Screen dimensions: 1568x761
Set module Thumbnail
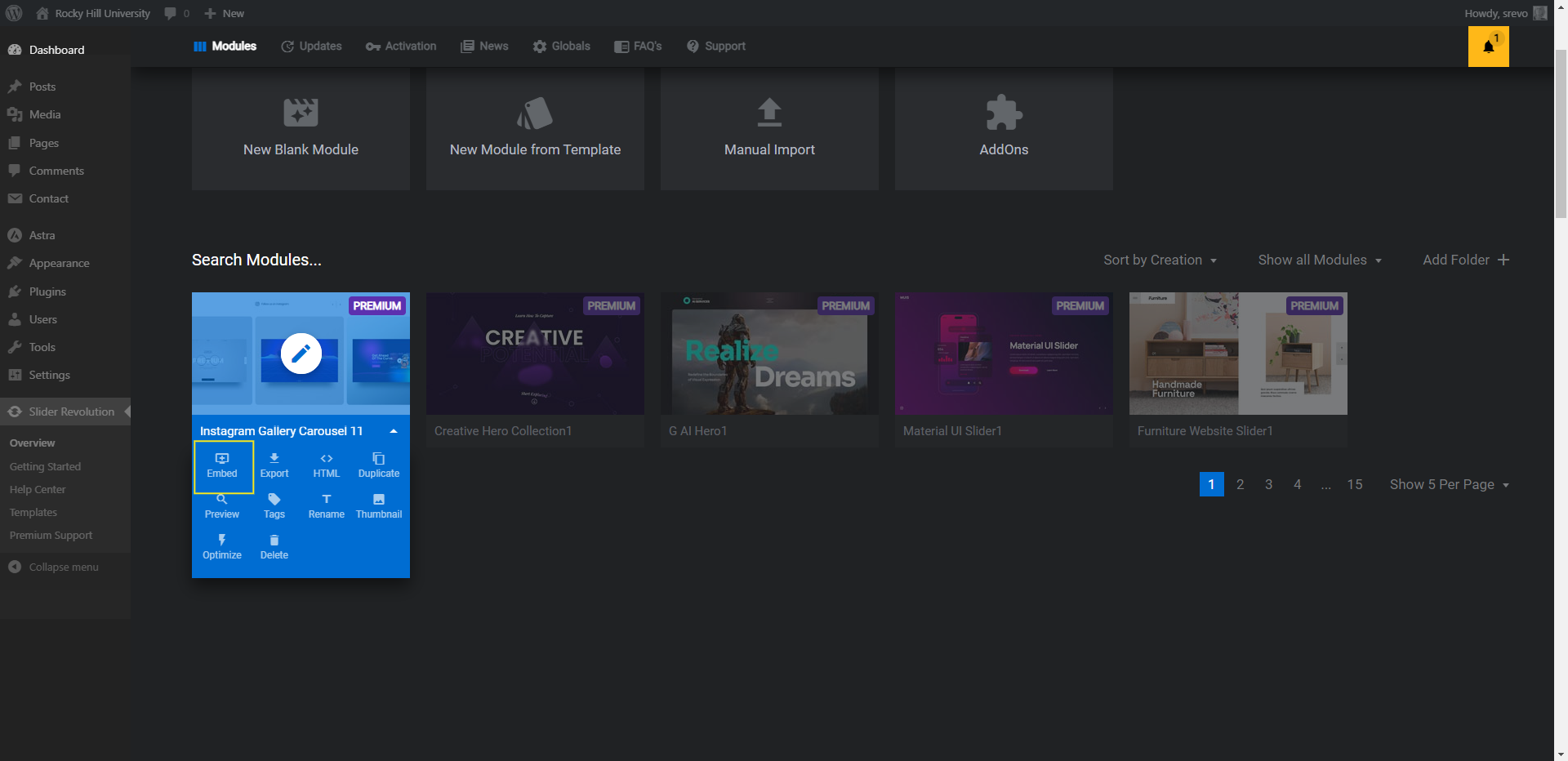tap(379, 506)
